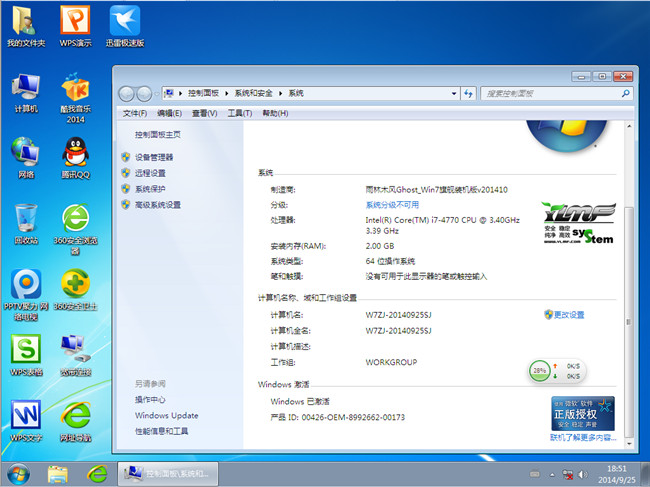The width and height of the screenshot is (650, 487).
Task: Select the 计算机 desktop icon
Action: coord(26,93)
